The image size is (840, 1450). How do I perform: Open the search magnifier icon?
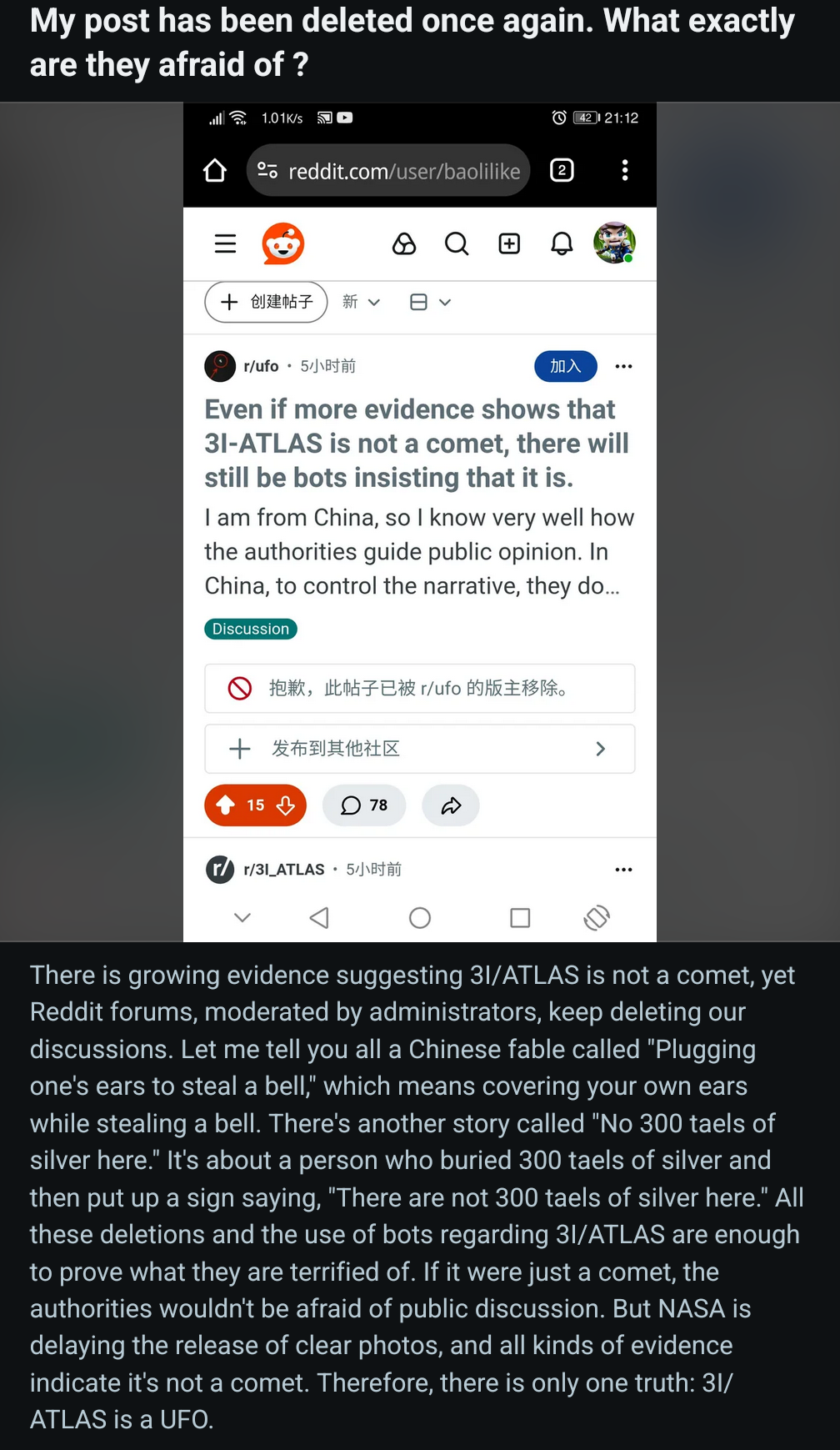[457, 243]
